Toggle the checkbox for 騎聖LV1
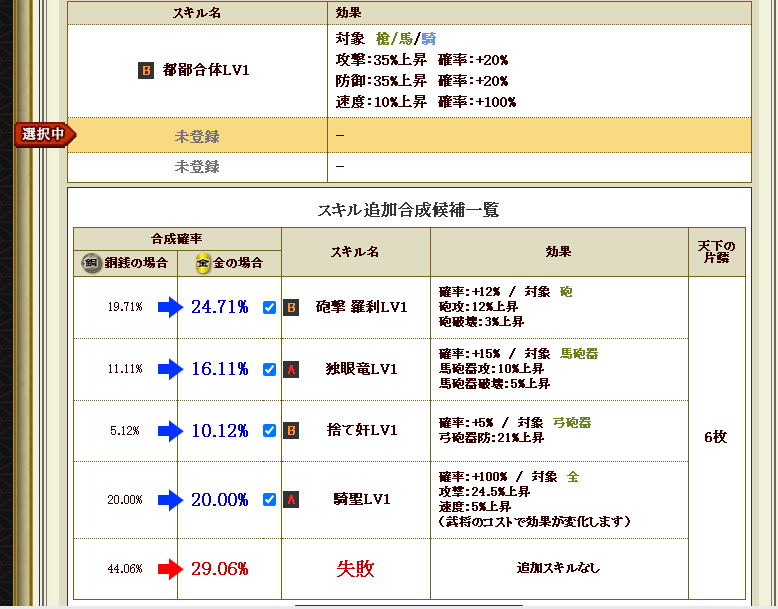The height and width of the screenshot is (609, 778). tap(269, 500)
